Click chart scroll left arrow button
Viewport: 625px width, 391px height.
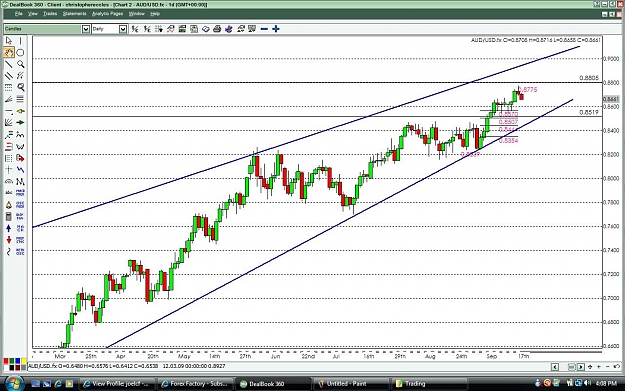(x=555, y=367)
